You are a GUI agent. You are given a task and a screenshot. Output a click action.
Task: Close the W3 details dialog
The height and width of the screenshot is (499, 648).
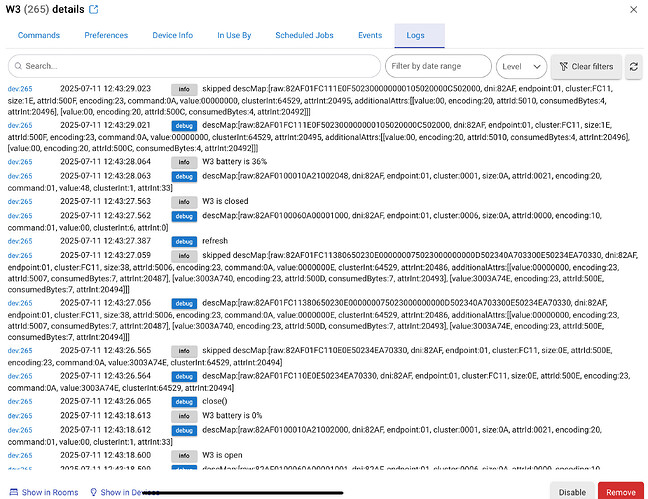(633, 9)
